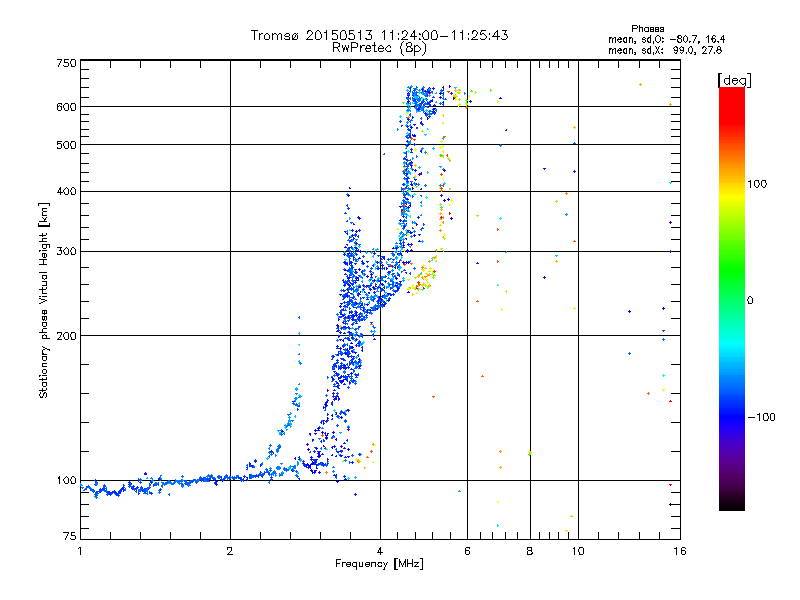This screenshot has width=800, height=600.
Task: Click the y-axis tick label "400"
Action: [x=67, y=191]
